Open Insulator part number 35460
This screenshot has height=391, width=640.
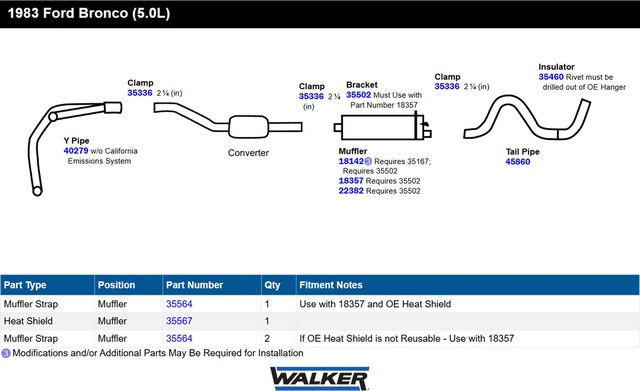[x=551, y=77]
